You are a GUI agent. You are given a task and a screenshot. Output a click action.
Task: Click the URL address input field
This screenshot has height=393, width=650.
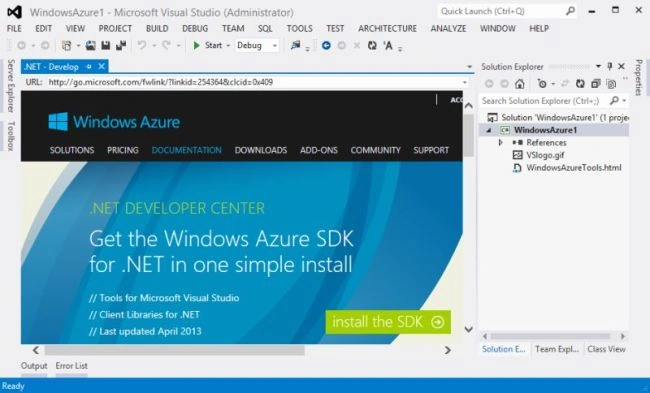click(x=253, y=82)
